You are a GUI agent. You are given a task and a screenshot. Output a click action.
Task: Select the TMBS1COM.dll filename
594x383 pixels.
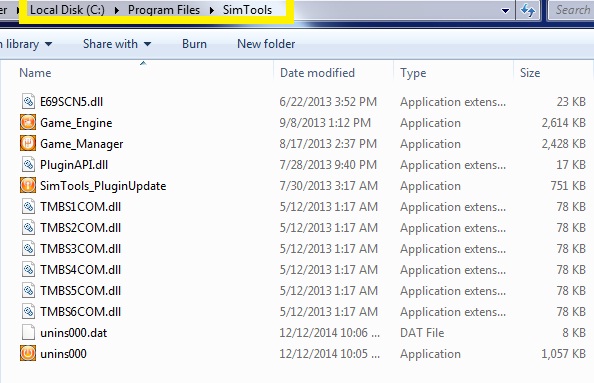click(x=80, y=207)
